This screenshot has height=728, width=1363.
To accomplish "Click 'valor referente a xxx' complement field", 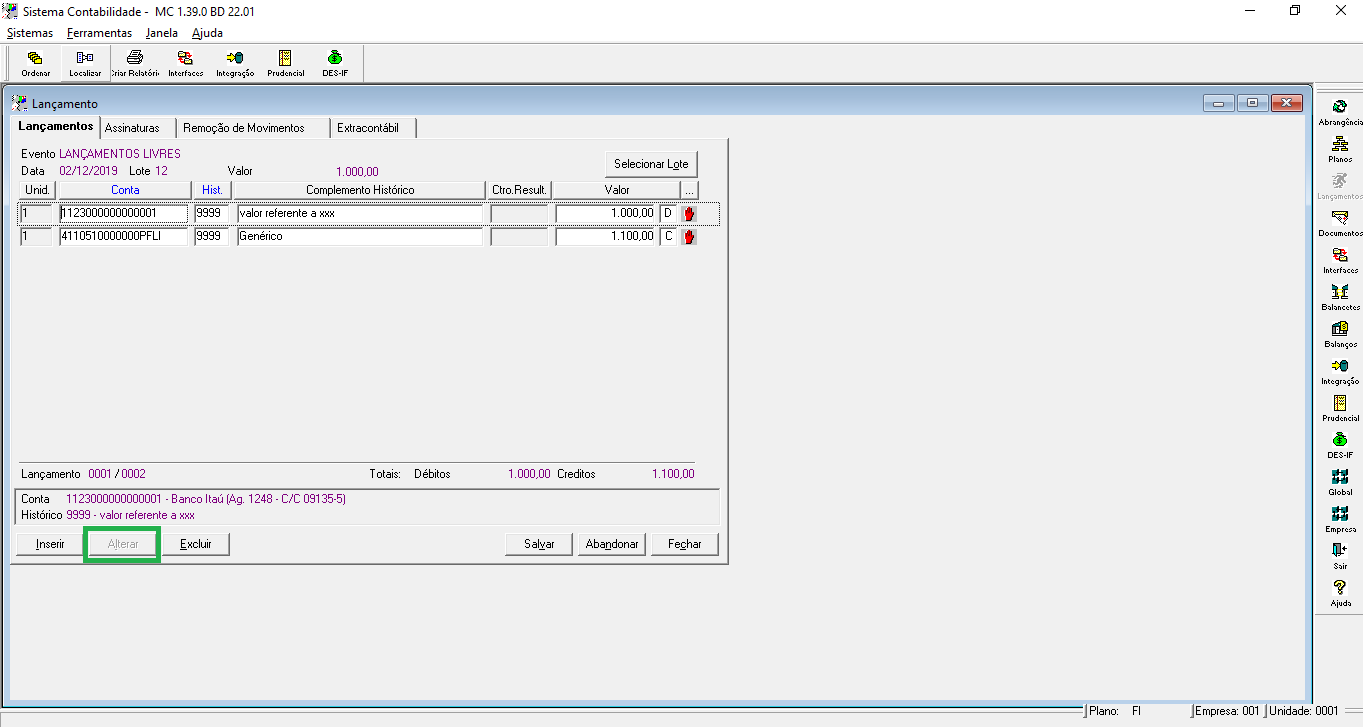I will pos(360,213).
